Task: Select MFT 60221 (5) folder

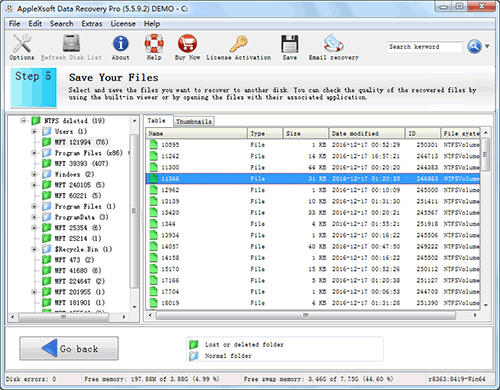Action: point(78,195)
